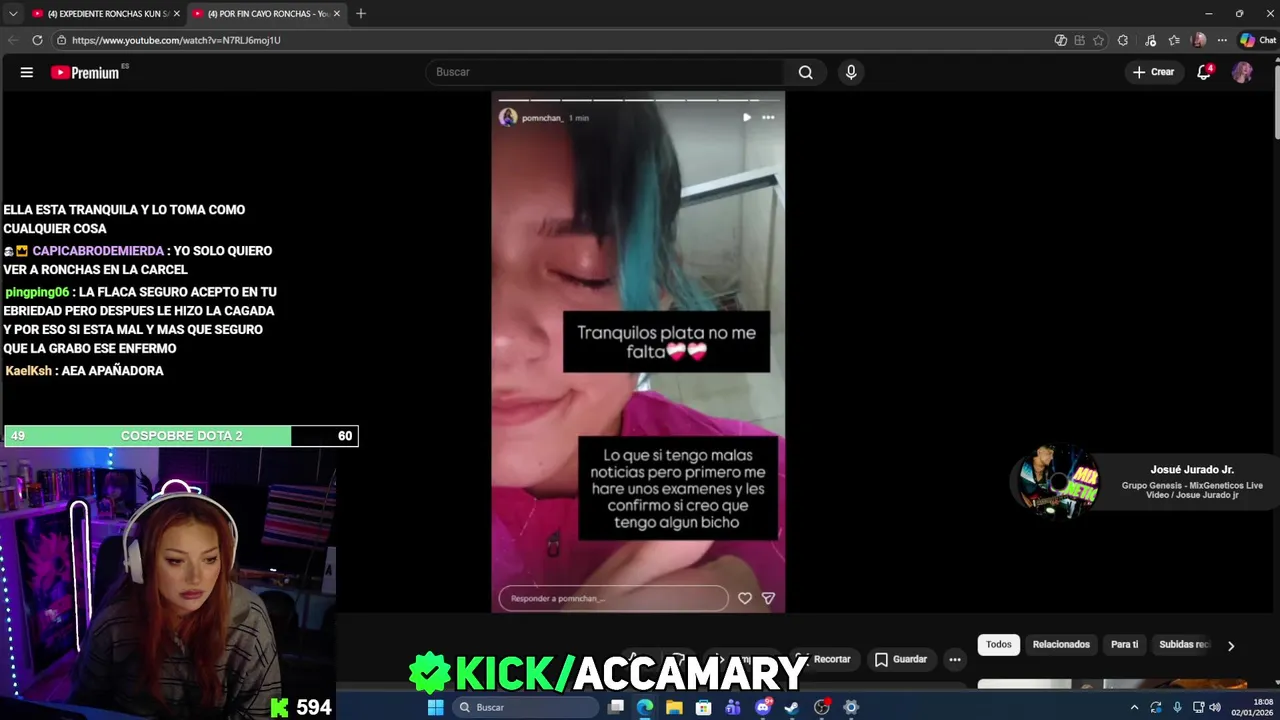This screenshot has width=1280, height=720.
Task: Open more video actions ellipsis button
Action: point(955,659)
